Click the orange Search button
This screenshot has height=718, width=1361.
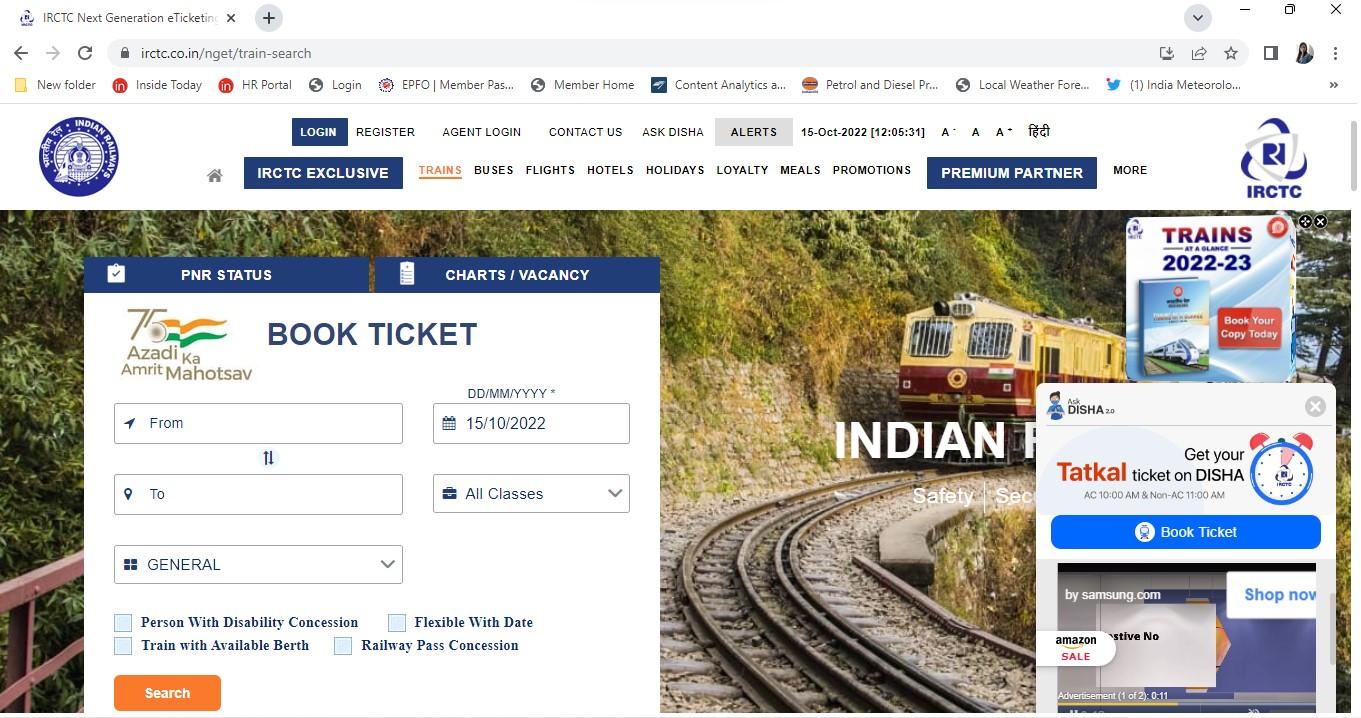coord(167,693)
